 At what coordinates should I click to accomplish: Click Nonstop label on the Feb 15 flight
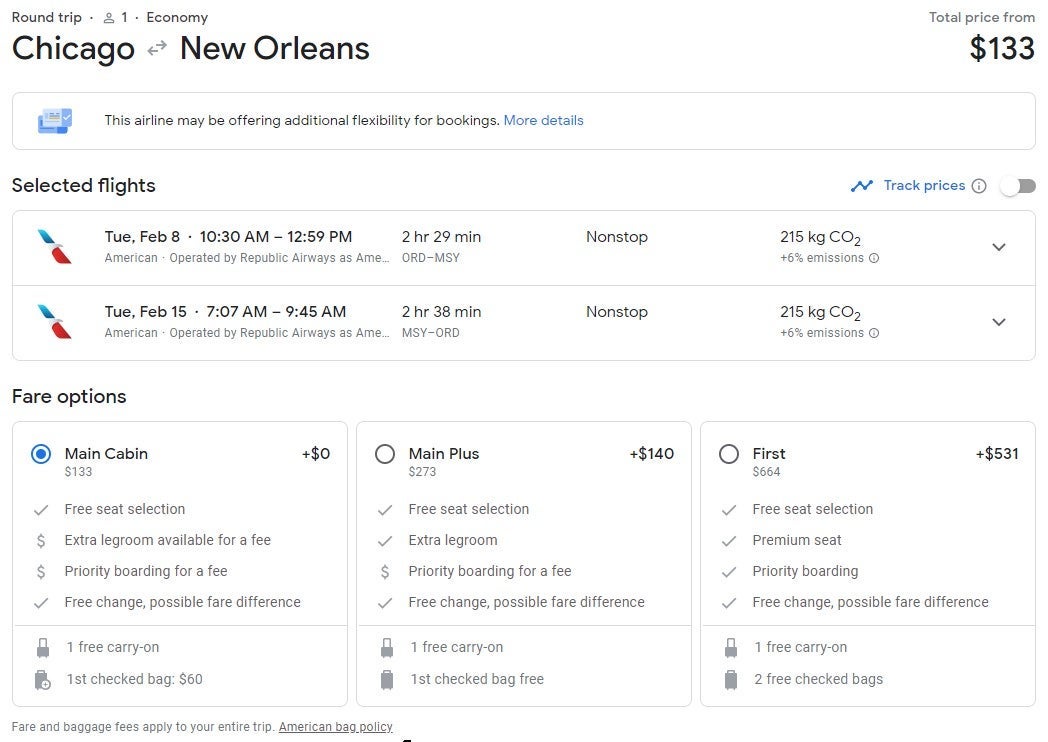click(x=617, y=312)
